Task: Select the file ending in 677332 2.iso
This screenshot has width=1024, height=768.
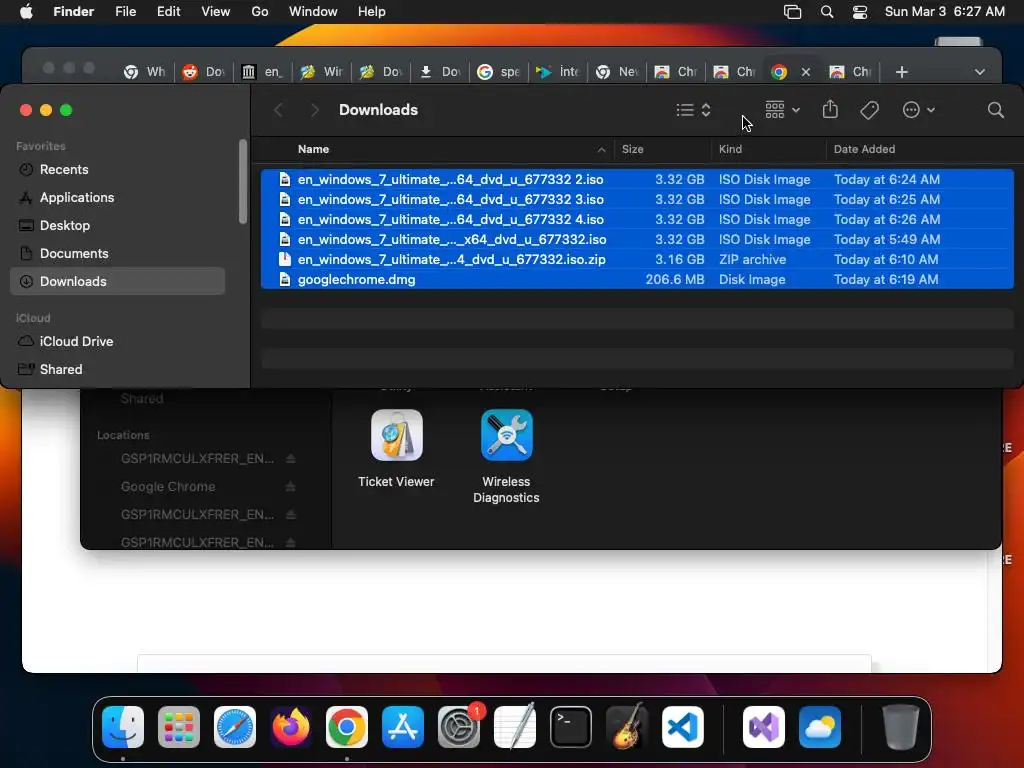Action: pos(637,179)
